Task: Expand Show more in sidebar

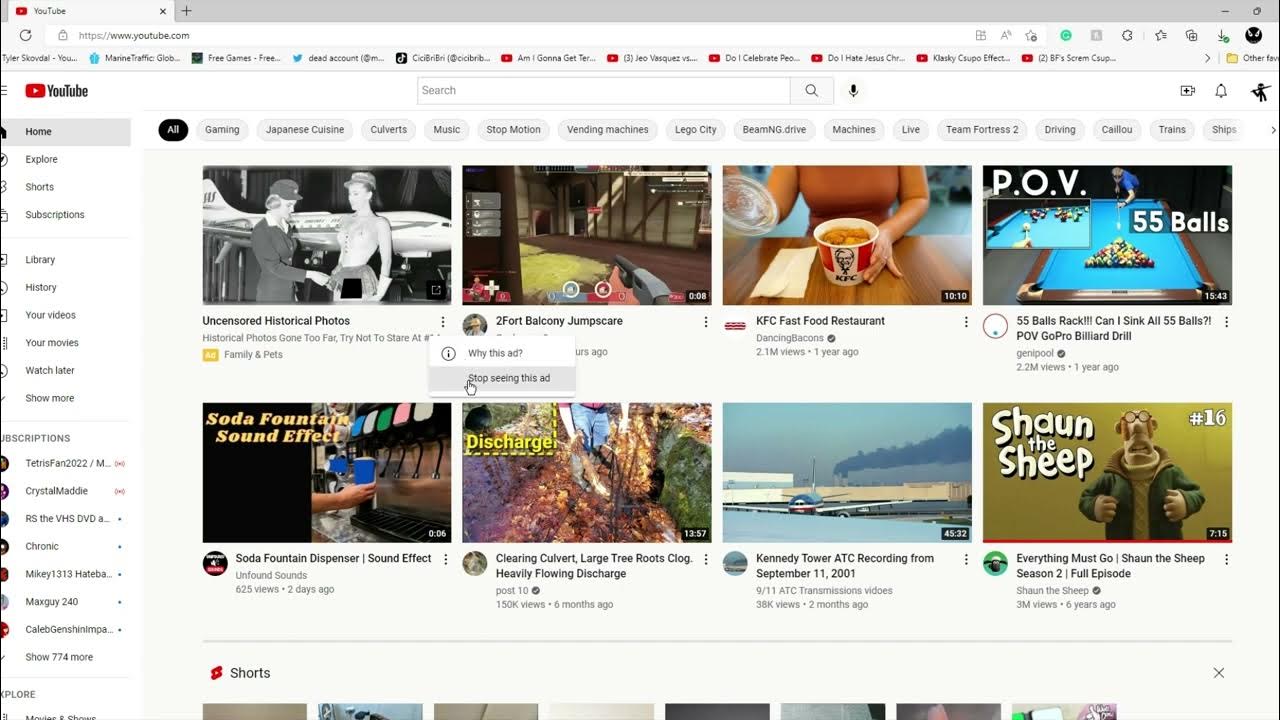Action: pos(65,398)
